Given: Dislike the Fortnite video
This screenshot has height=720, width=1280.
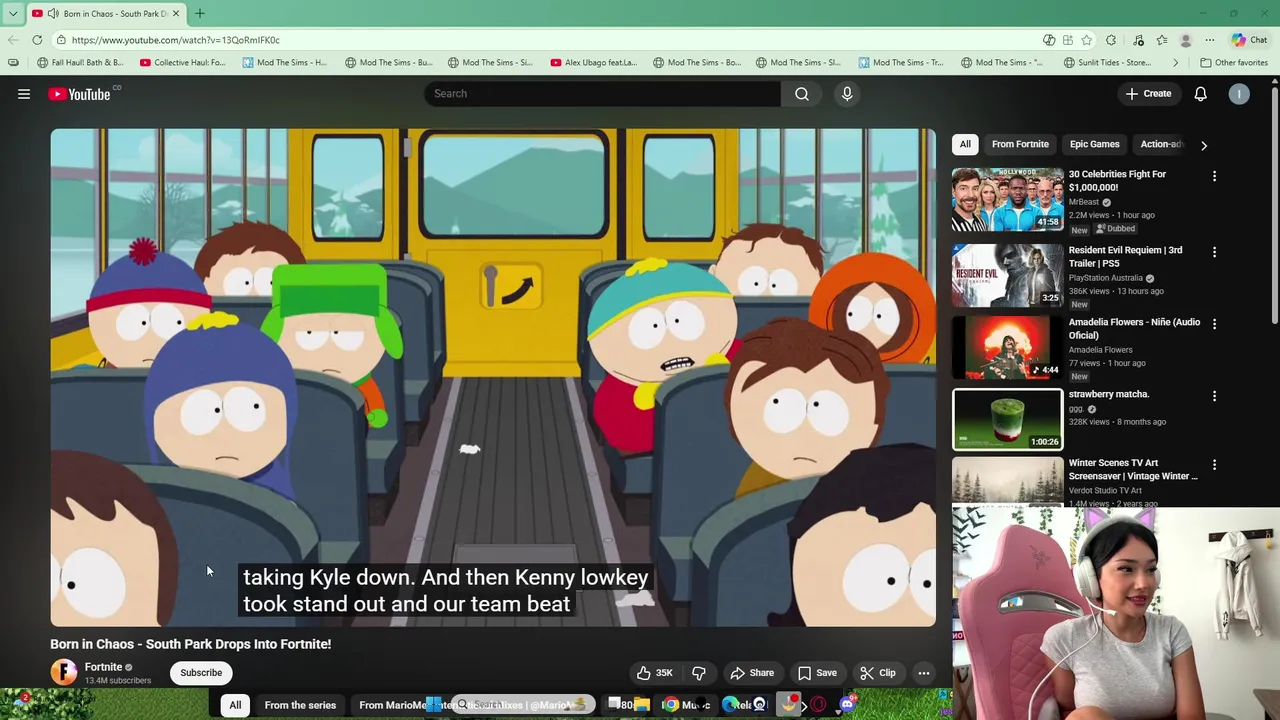Looking at the screenshot, I should point(699,673).
